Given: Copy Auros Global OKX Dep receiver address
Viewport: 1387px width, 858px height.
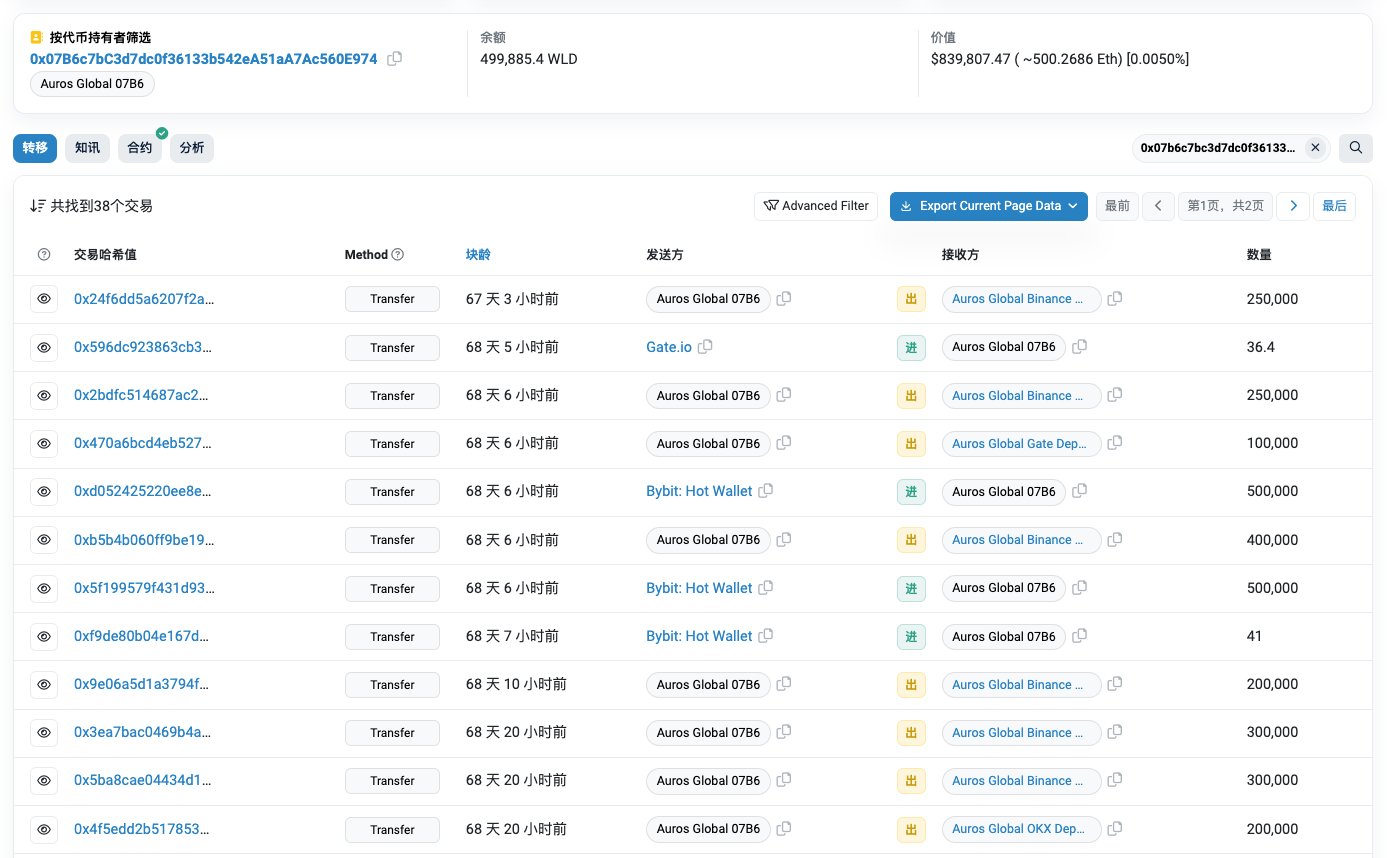Looking at the screenshot, I should tap(1115, 829).
